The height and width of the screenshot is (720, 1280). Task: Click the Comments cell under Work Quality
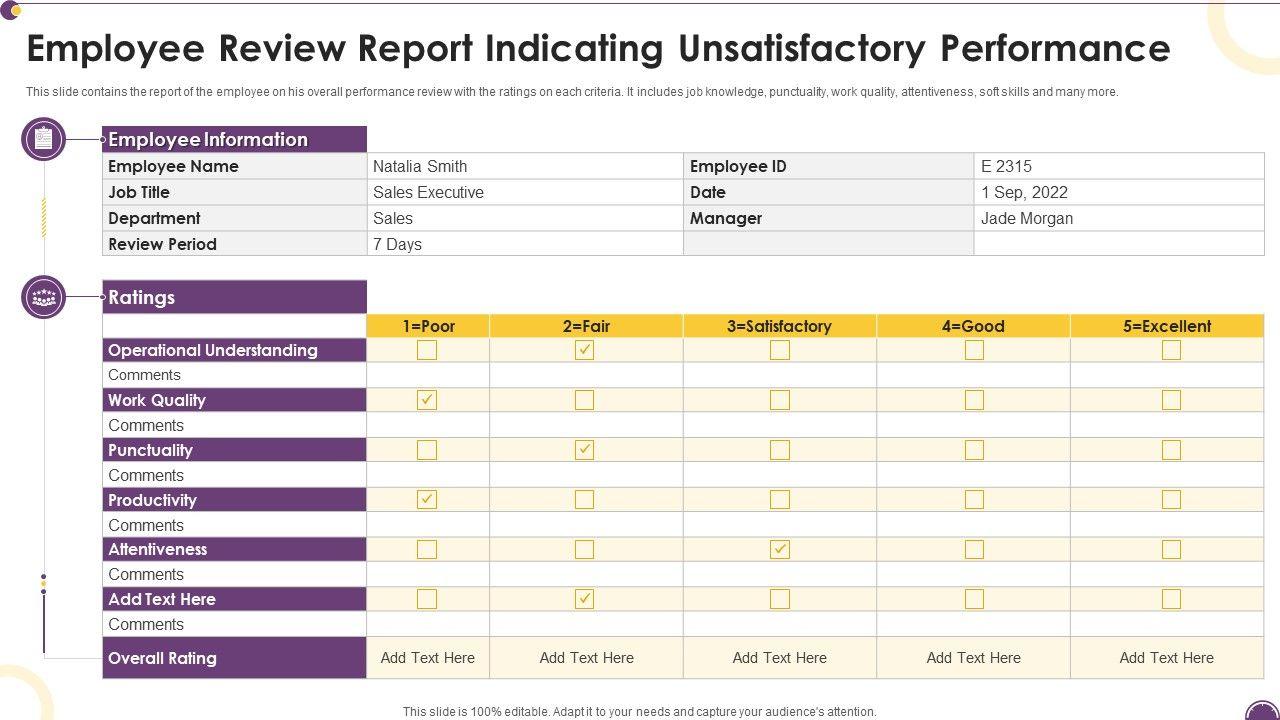[145, 425]
